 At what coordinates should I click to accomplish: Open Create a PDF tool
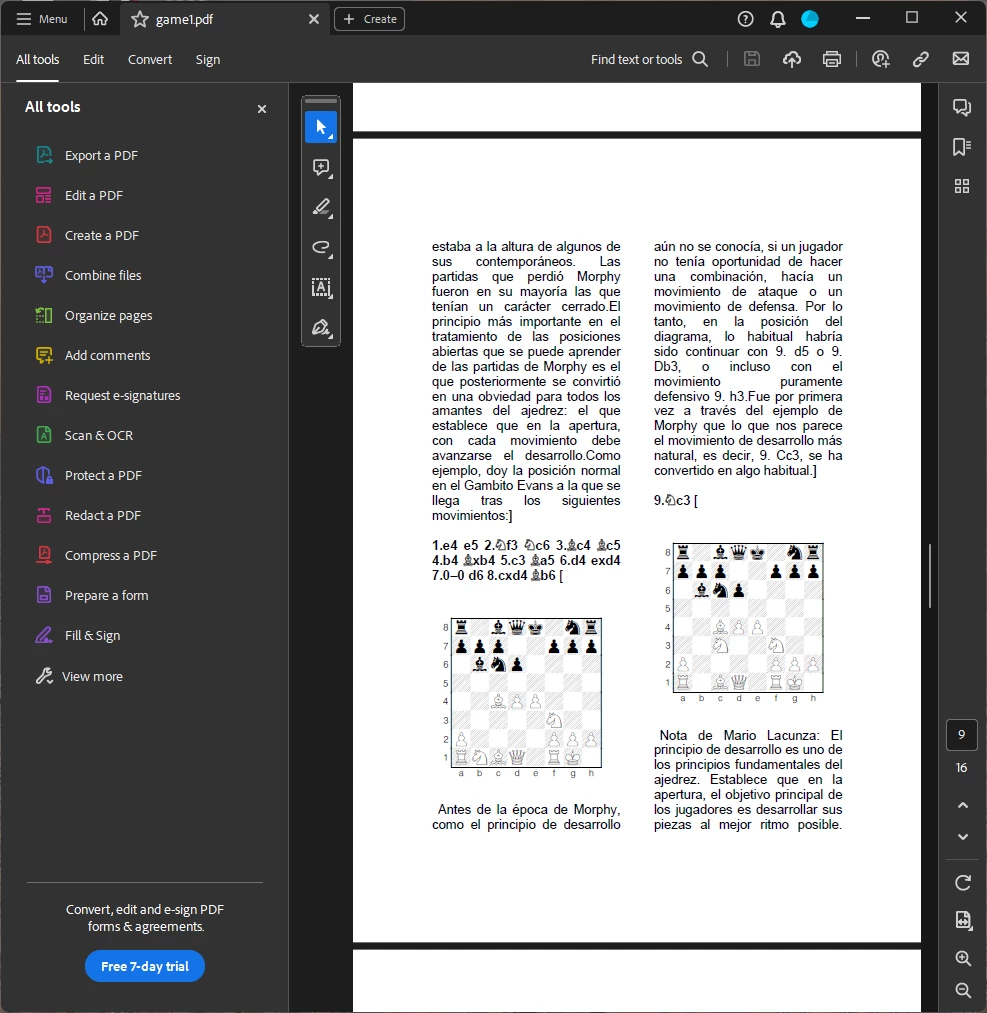87,236
